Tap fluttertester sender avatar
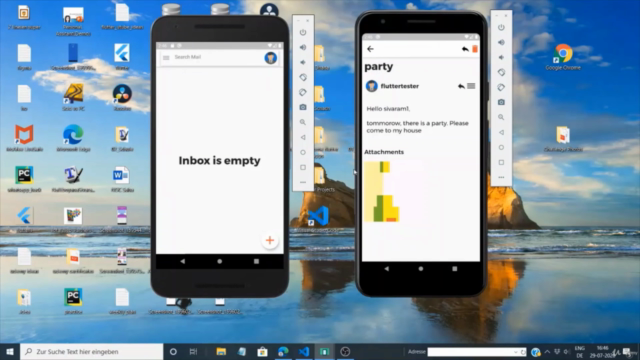 pos(371,86)
